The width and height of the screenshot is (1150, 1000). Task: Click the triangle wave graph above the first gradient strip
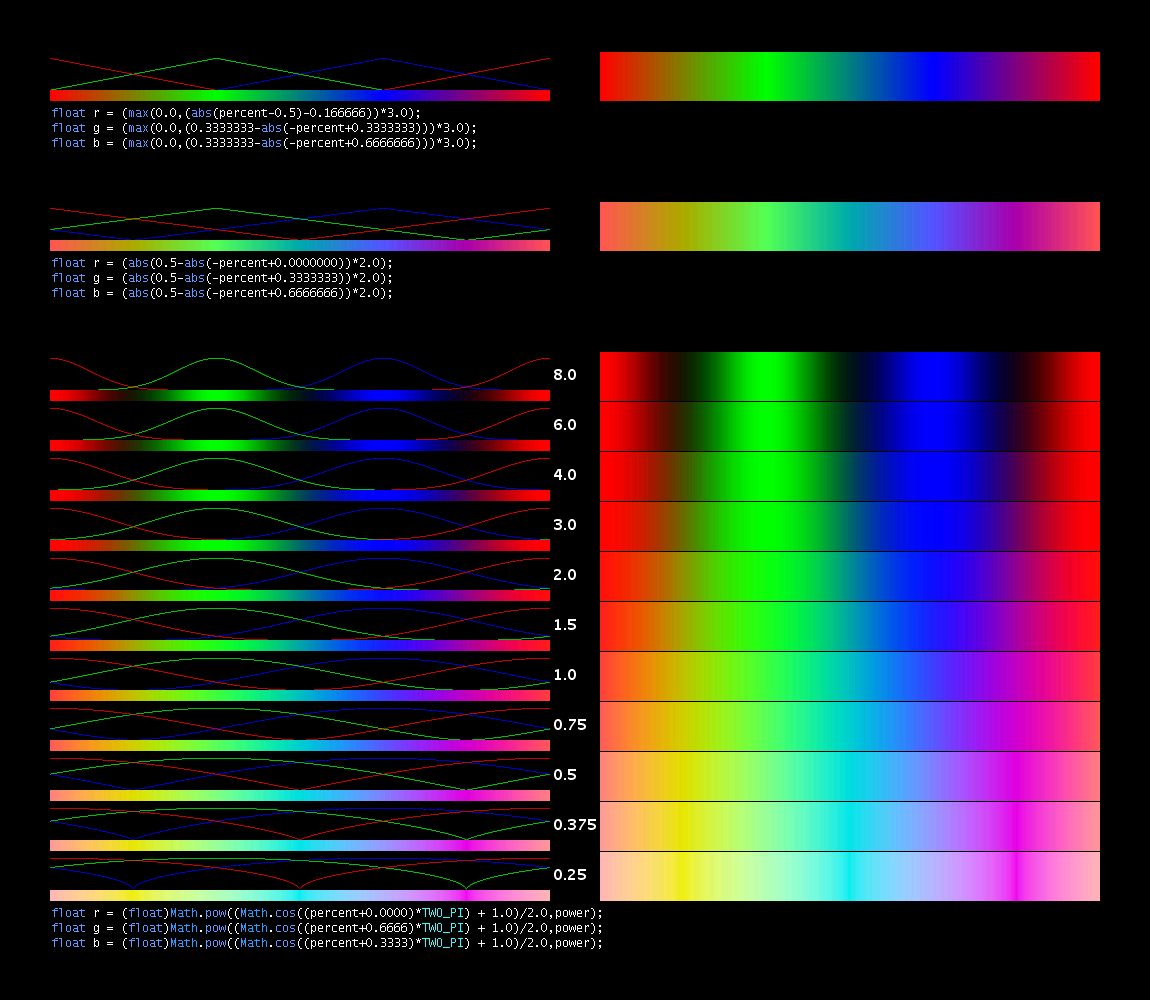[299, 73]
